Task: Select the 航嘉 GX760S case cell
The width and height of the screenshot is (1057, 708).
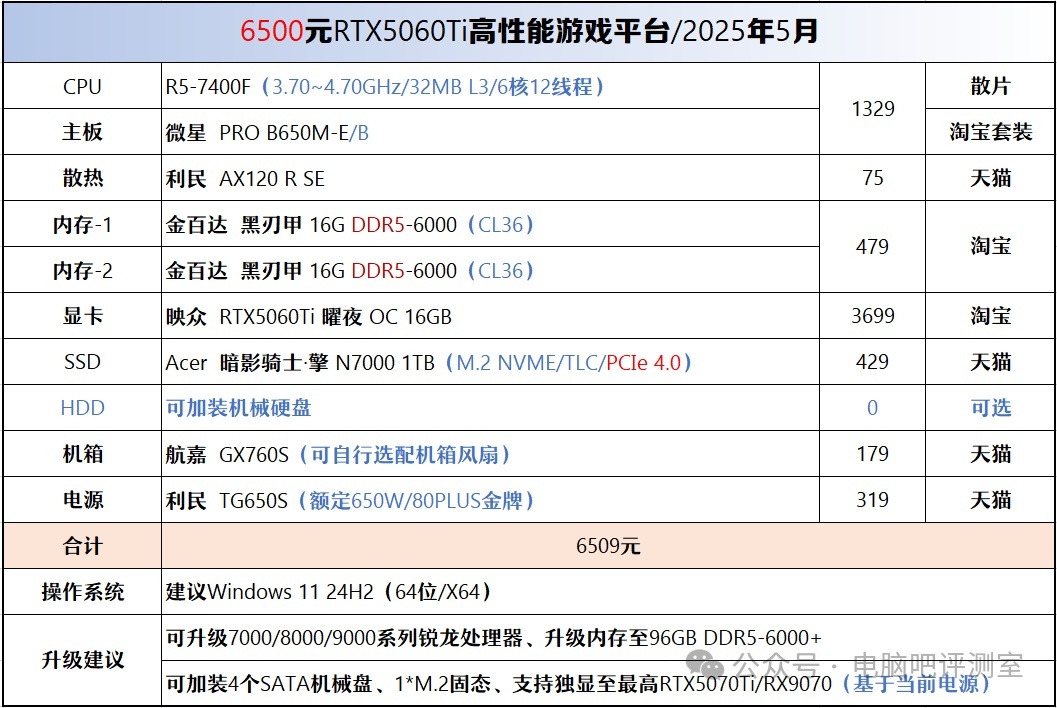Action: tap(338, 455)
